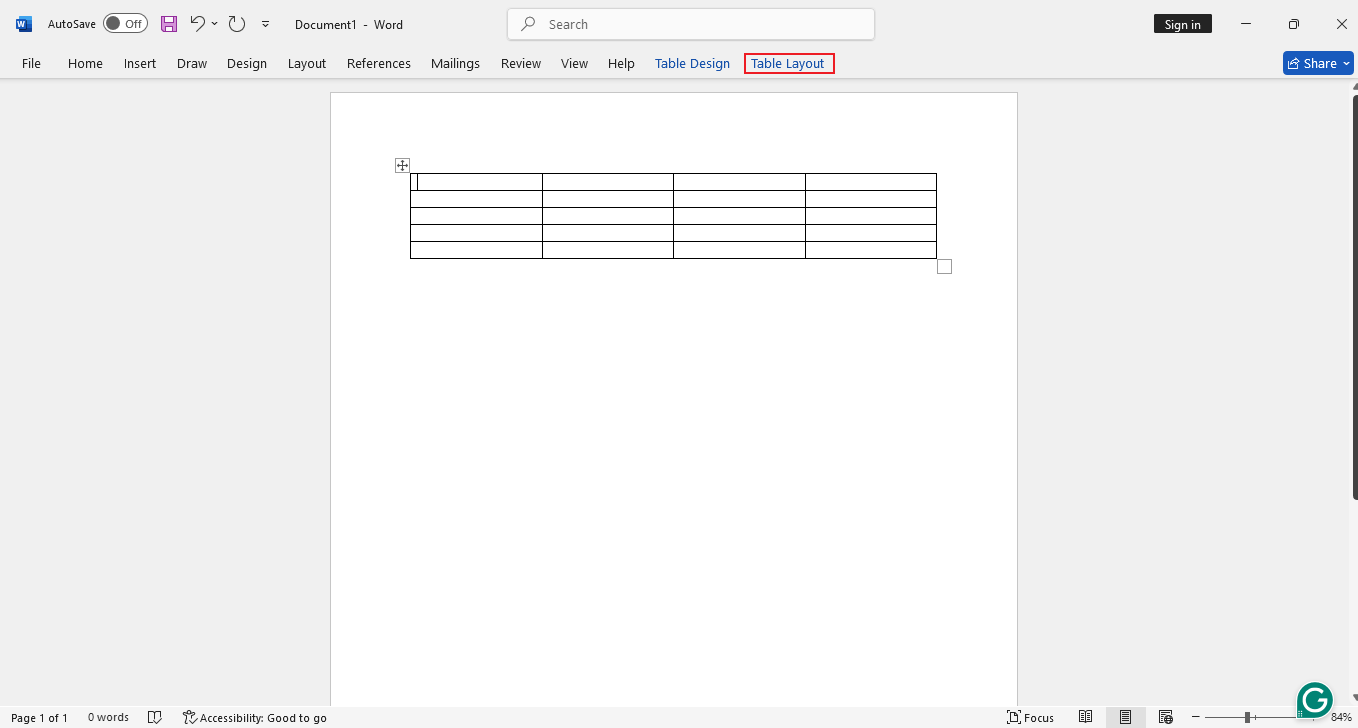The width and height of the screenshot is (1358, 728).
Task: Expand the Customize Quick Access Toolbar menu
Action: point(265,24)
